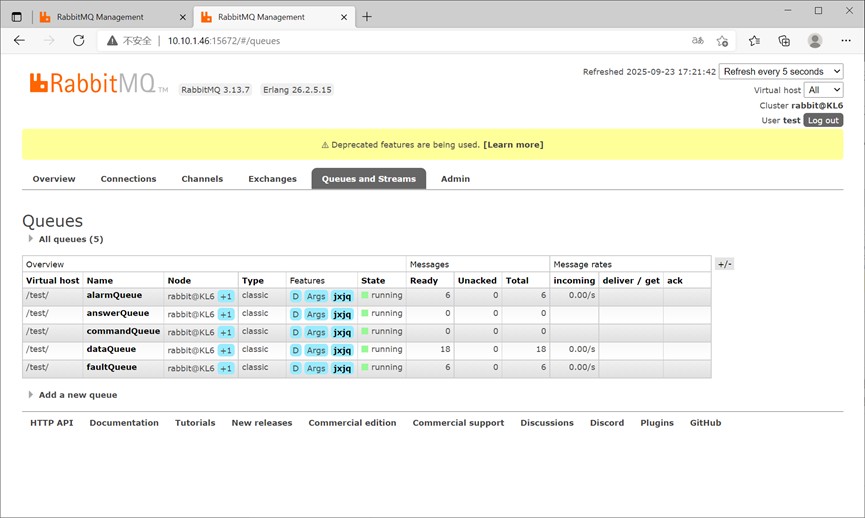Open the browser settings ellipsis menu

point(845,41)
